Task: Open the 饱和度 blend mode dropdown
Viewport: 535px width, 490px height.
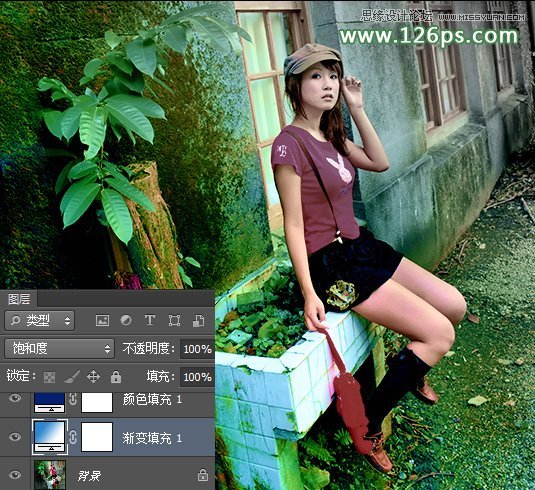Action: (59, 348)
